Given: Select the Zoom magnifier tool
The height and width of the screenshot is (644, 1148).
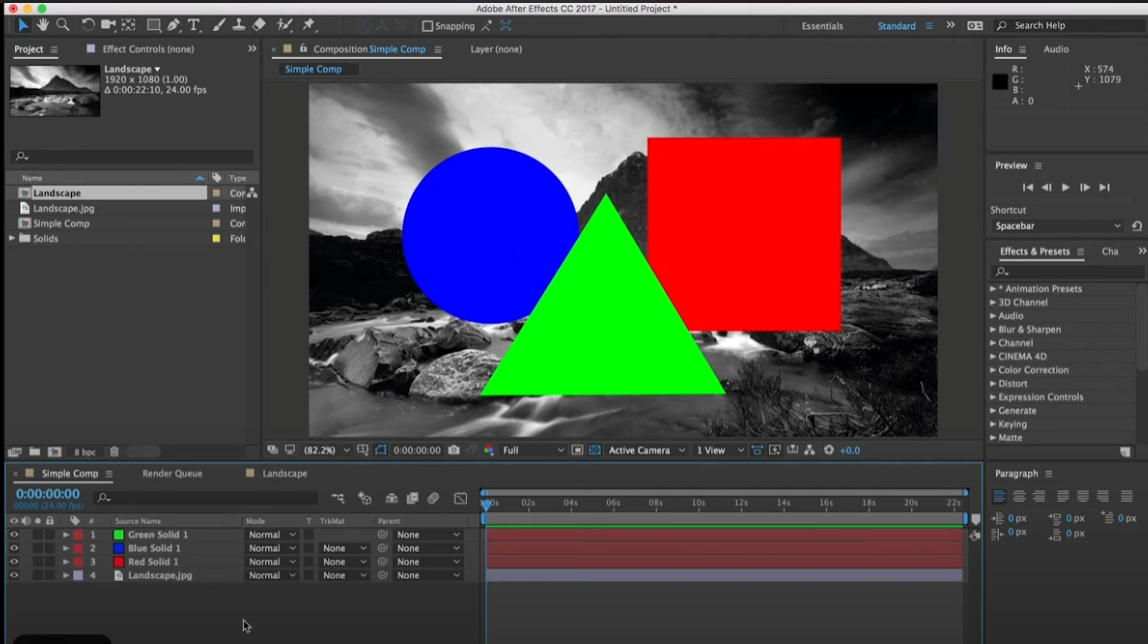Looking at the screenshot, I should (63, 25).
